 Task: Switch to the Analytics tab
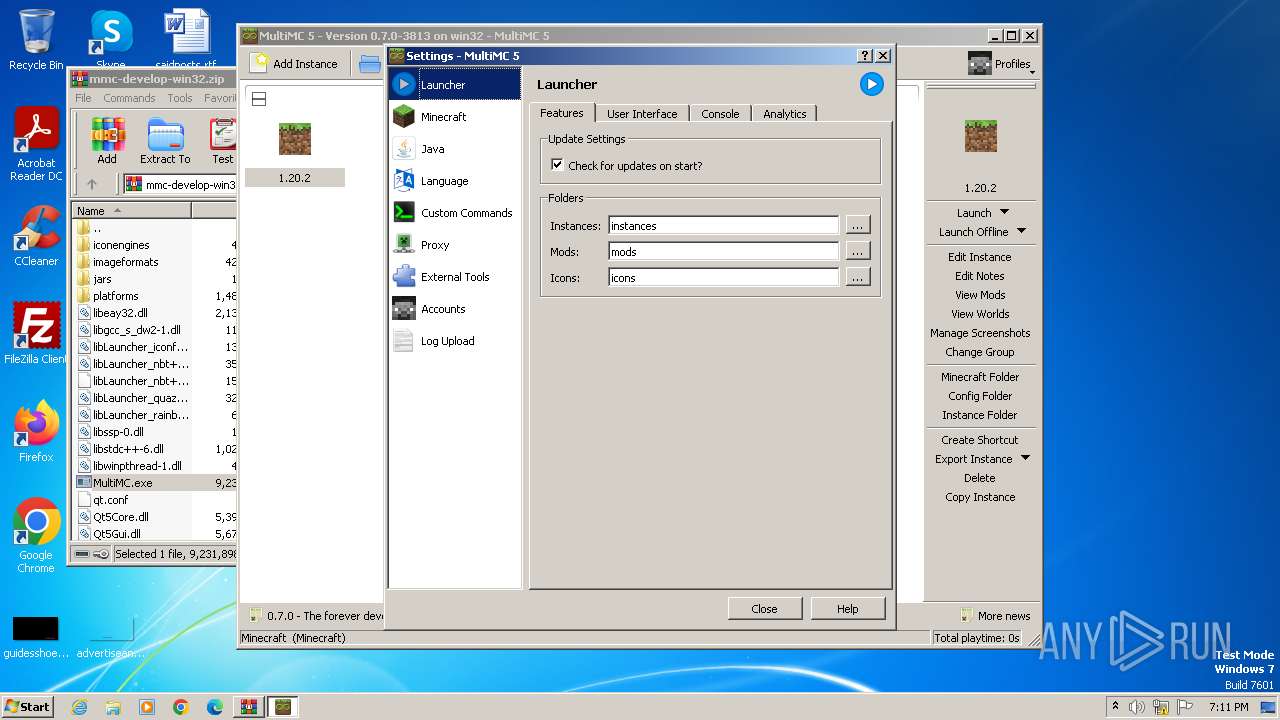[785, 114]
